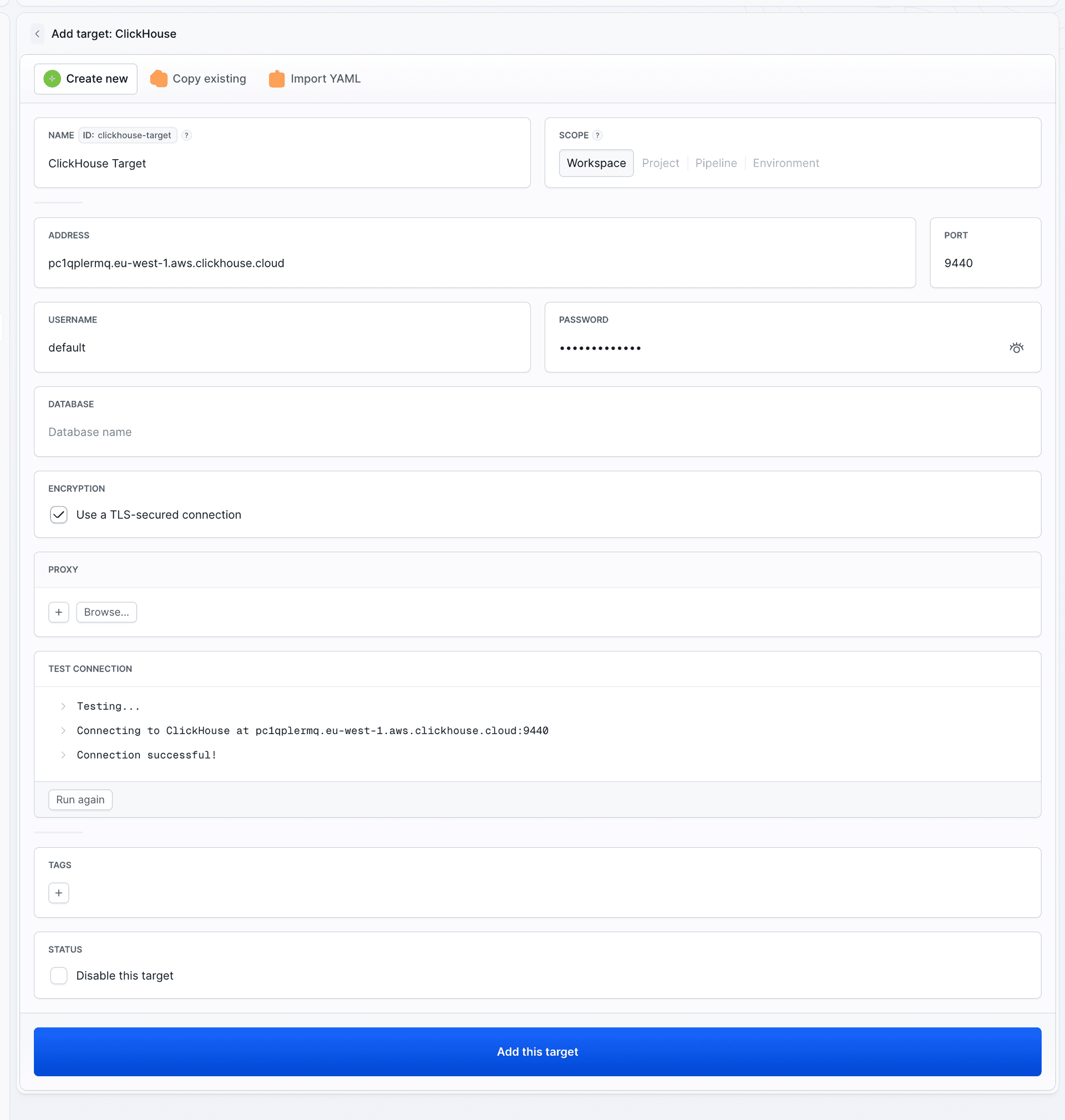This screenshot has width=1065, height=1120.
Task: Click the orange Copy existing icon
Action: (x=159, y=79)
